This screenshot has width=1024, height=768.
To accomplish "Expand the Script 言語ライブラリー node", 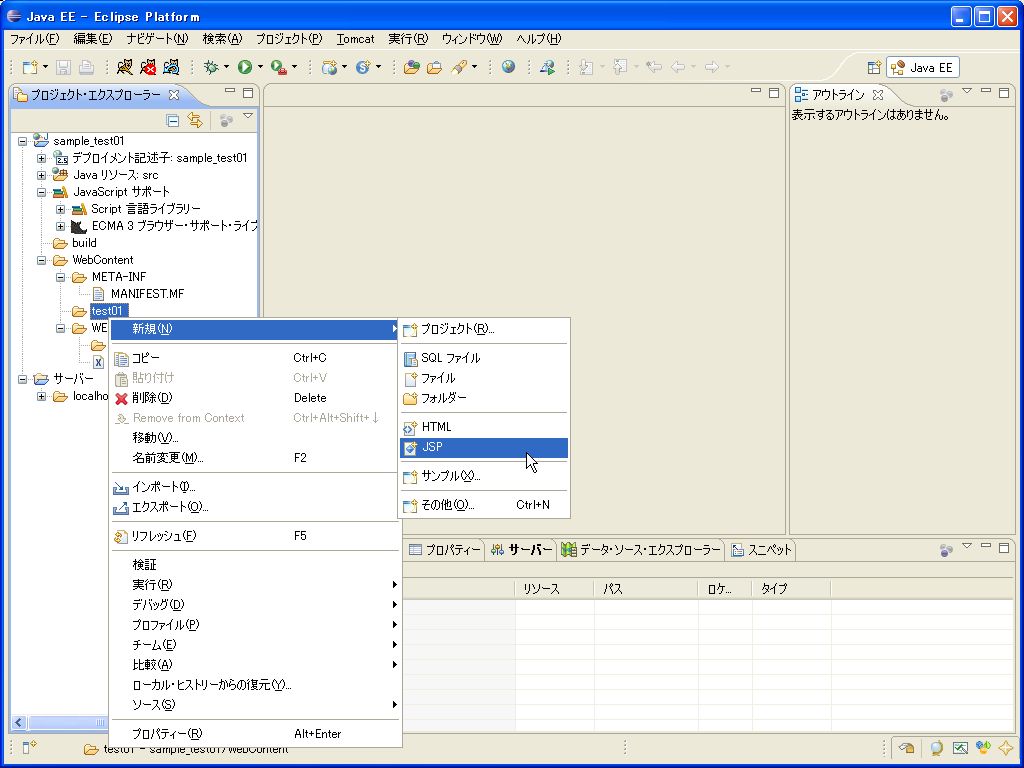I will (x=60, y=209).
